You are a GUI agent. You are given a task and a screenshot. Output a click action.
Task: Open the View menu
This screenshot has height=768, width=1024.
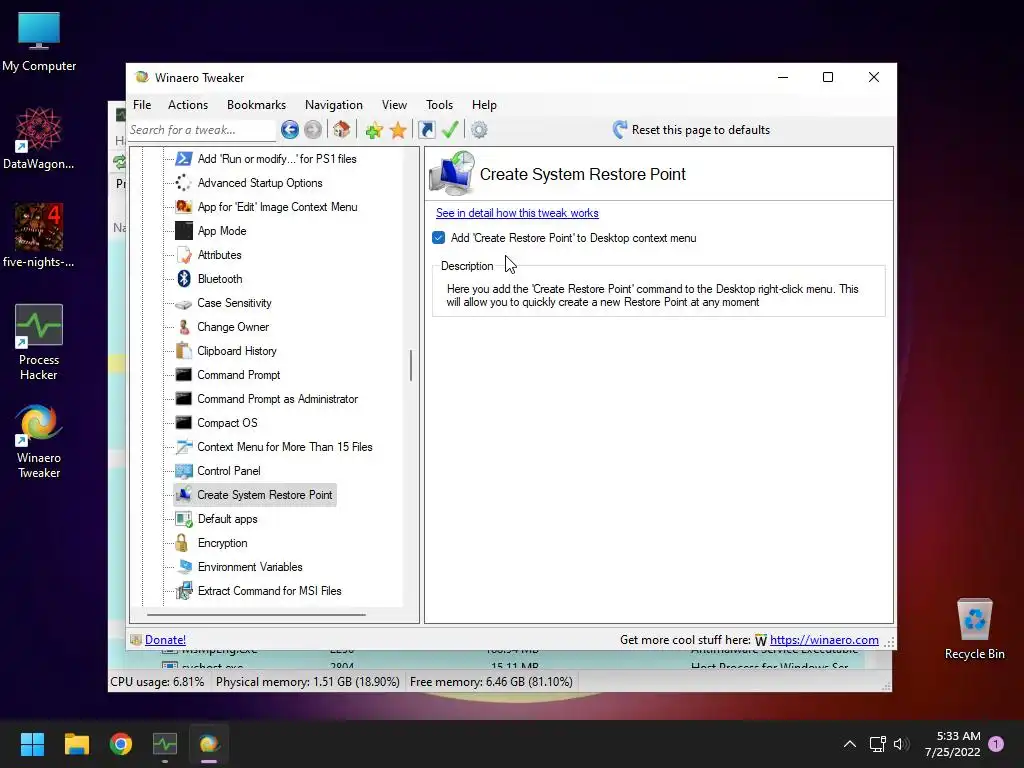394,104
